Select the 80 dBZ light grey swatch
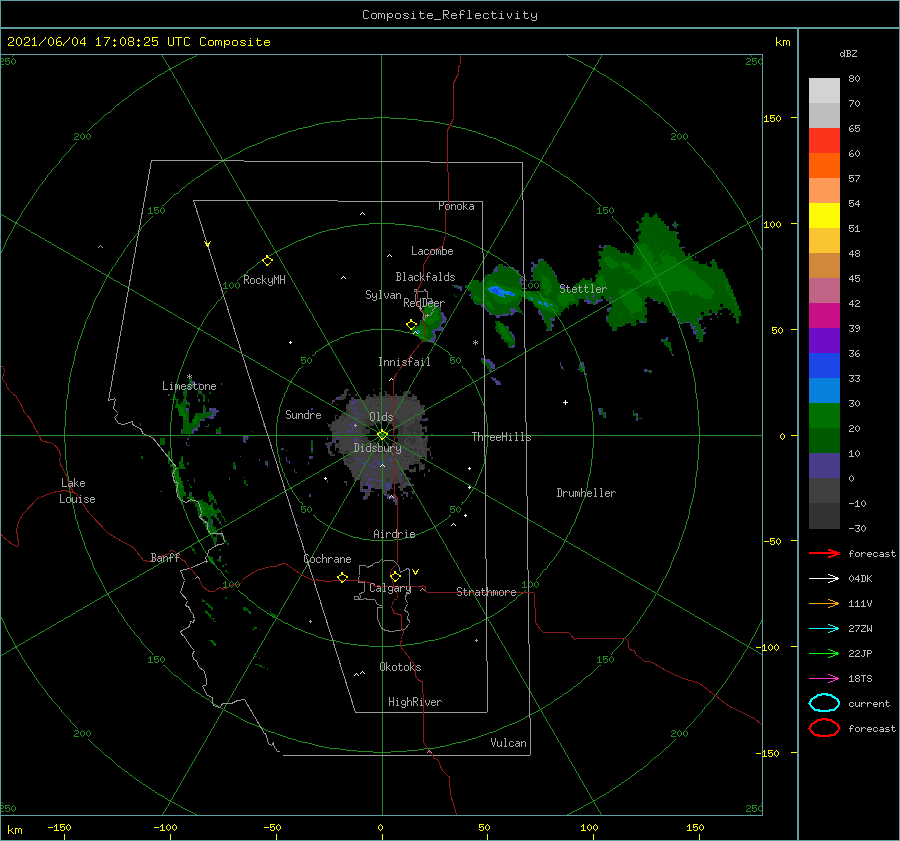The height and width of the screenshot is (841, 900). click(824, 91)
